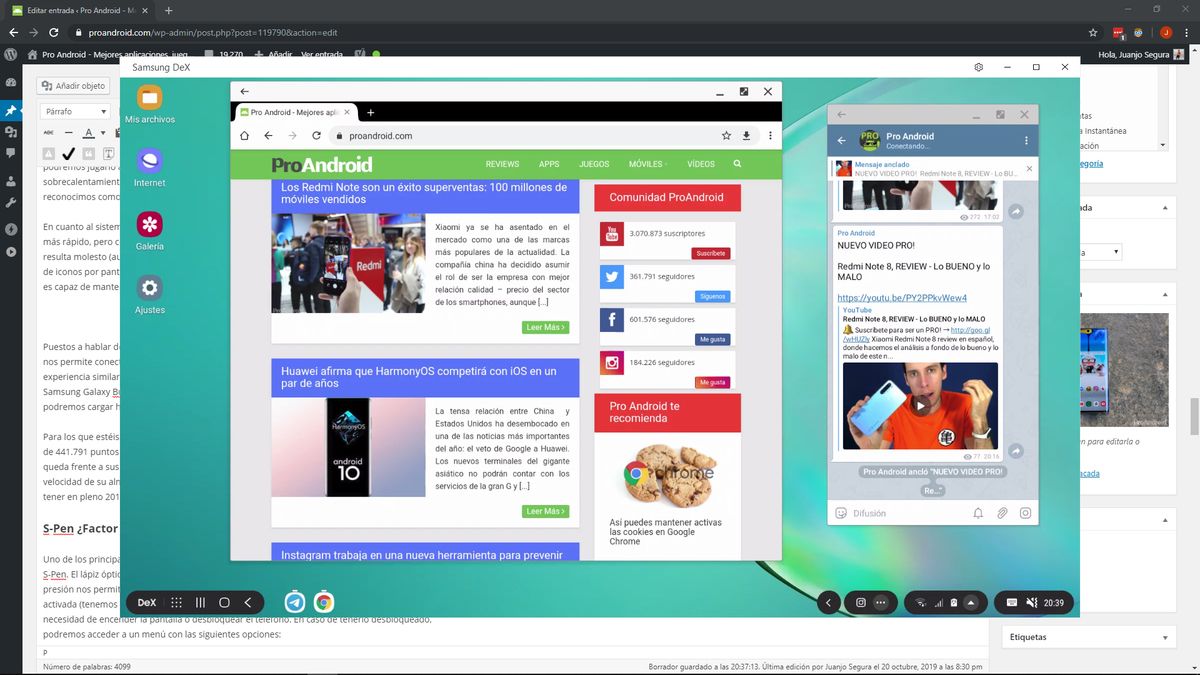Select APPS in the ProAndroid menu

[x=549, y=163]
